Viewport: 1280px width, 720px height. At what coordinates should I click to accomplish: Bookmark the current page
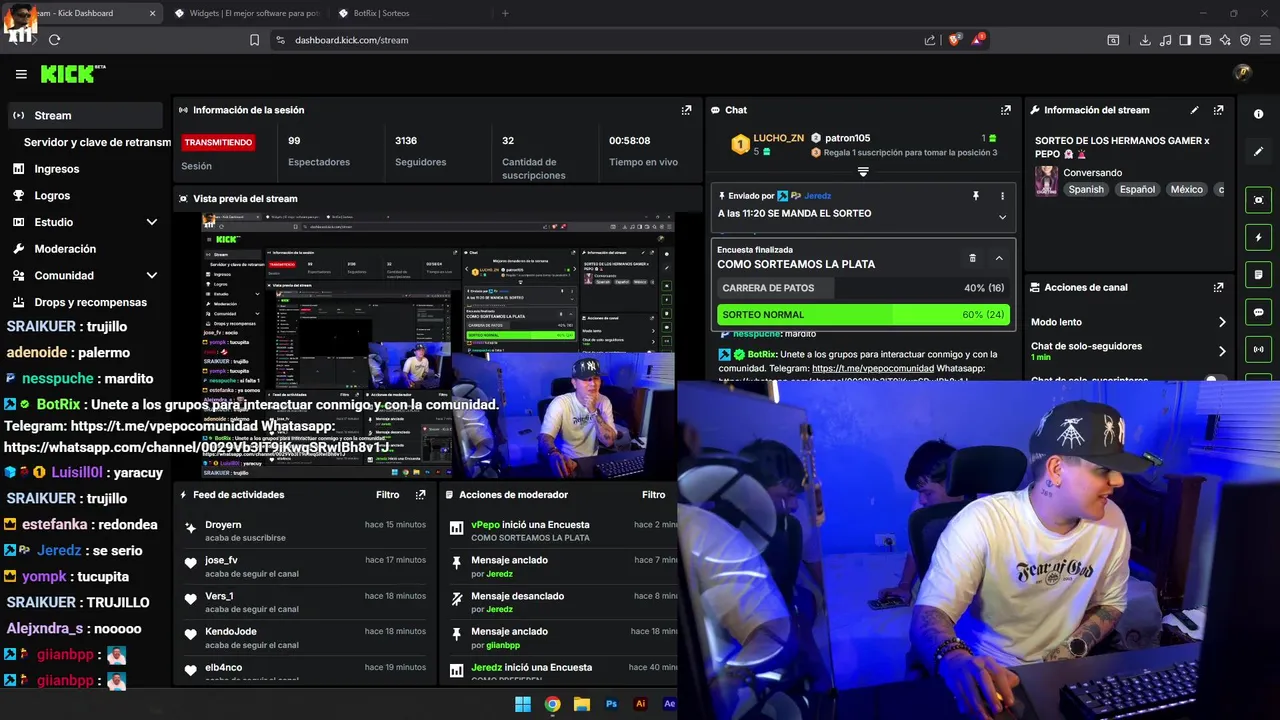point(254,40)
